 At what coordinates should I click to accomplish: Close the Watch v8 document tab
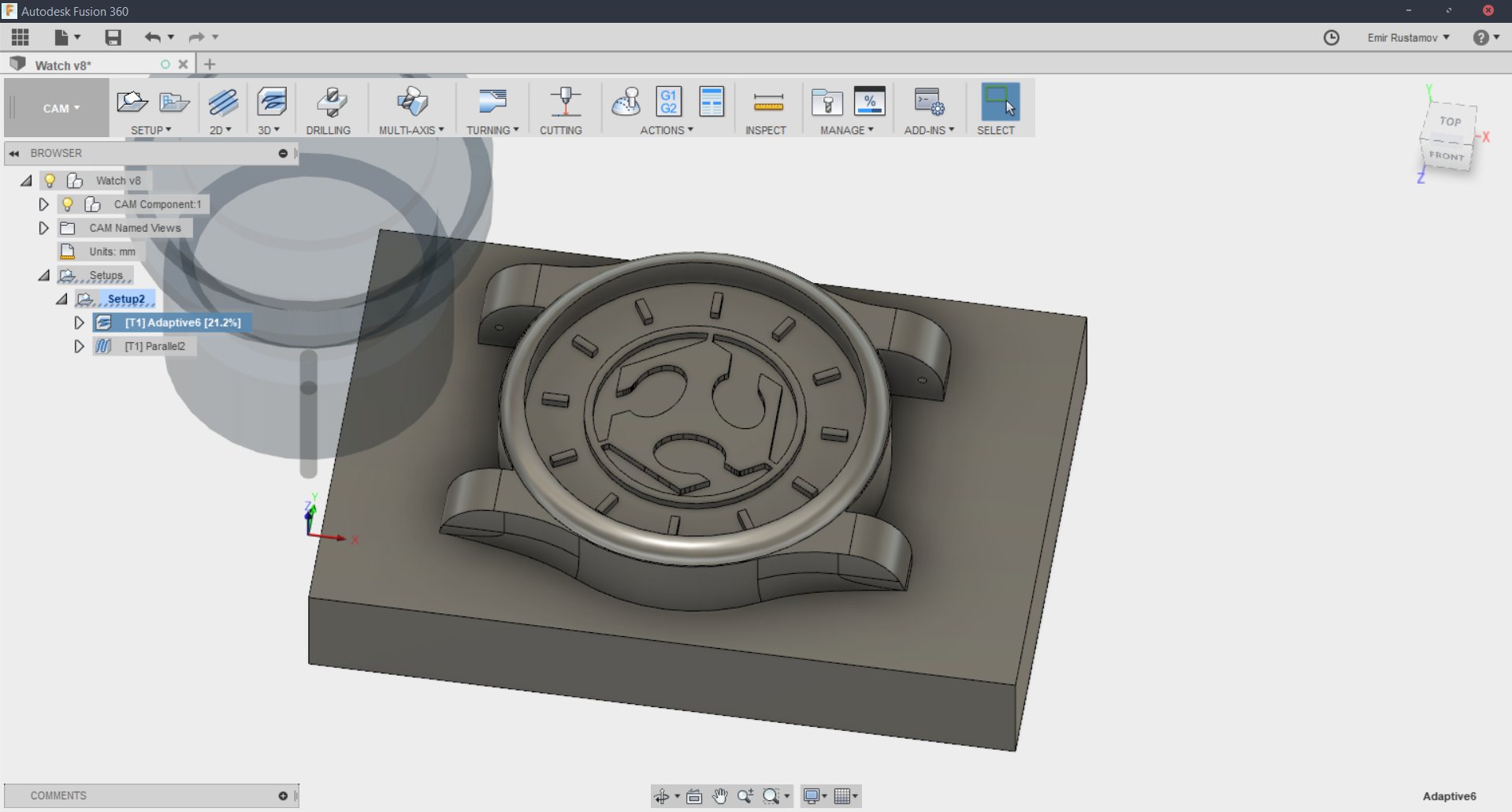(x=183, y=65)
